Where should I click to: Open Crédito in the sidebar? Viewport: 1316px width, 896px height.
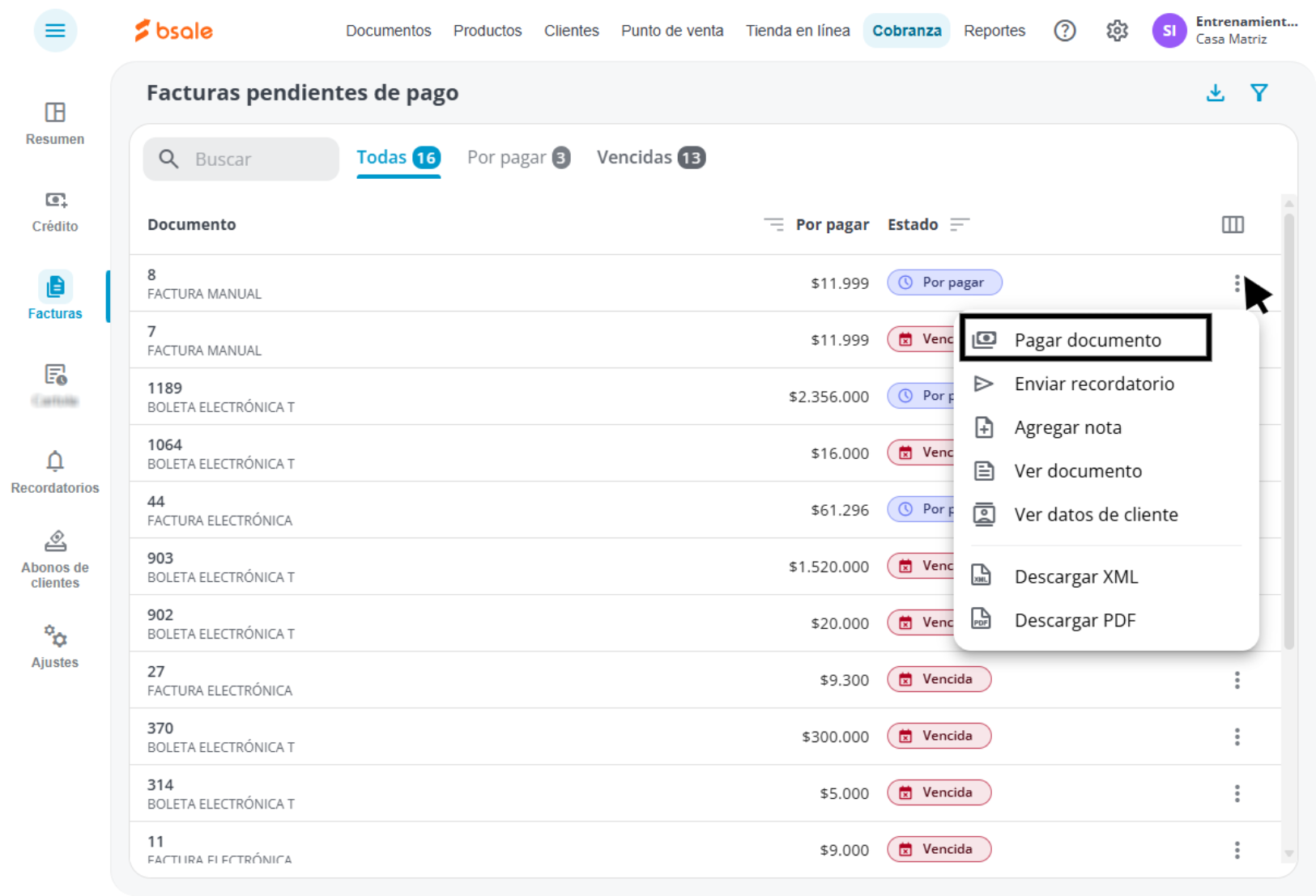pos(55,211)
